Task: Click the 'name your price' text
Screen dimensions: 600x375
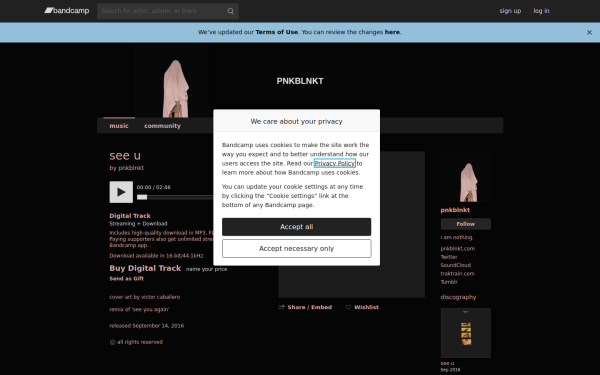Action: pos(206,269)
